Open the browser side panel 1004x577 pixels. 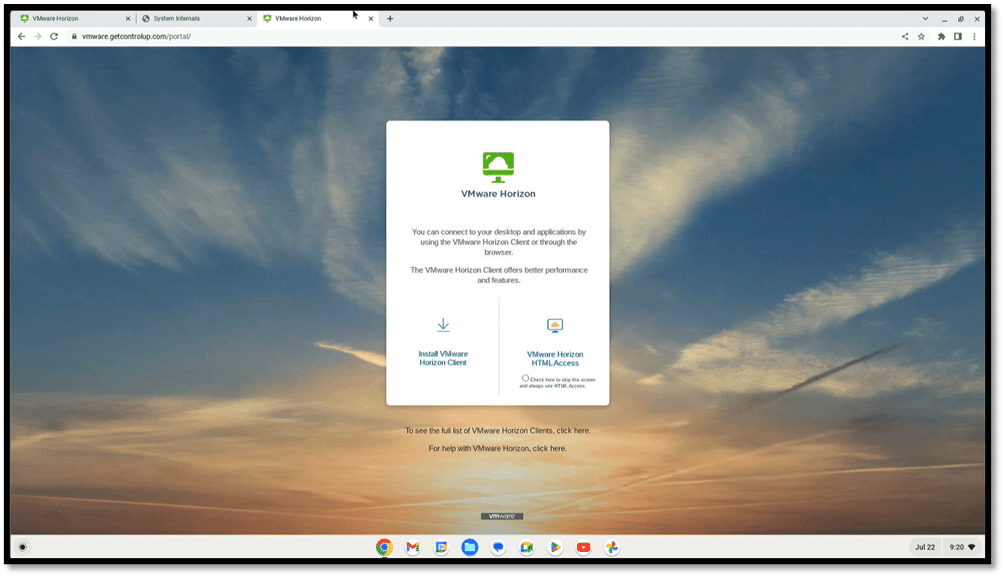tap(958, 37)
